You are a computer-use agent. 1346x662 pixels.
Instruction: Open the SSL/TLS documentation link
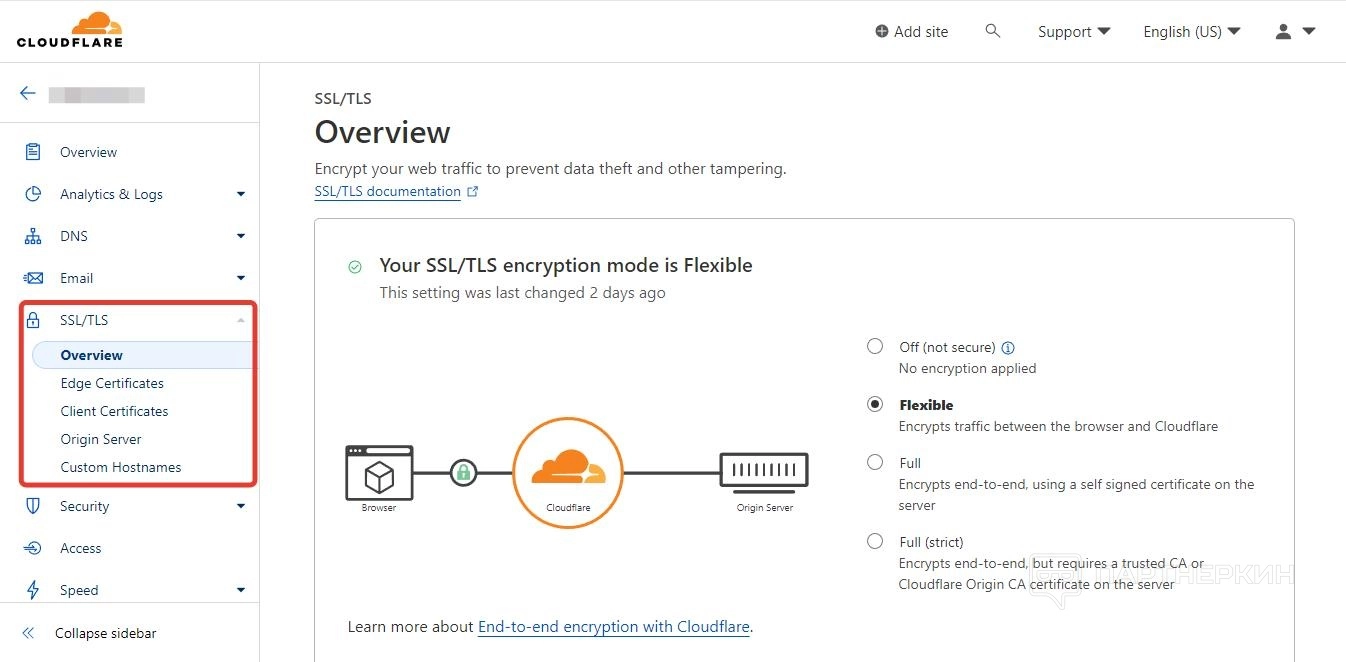tap(388, 192)
